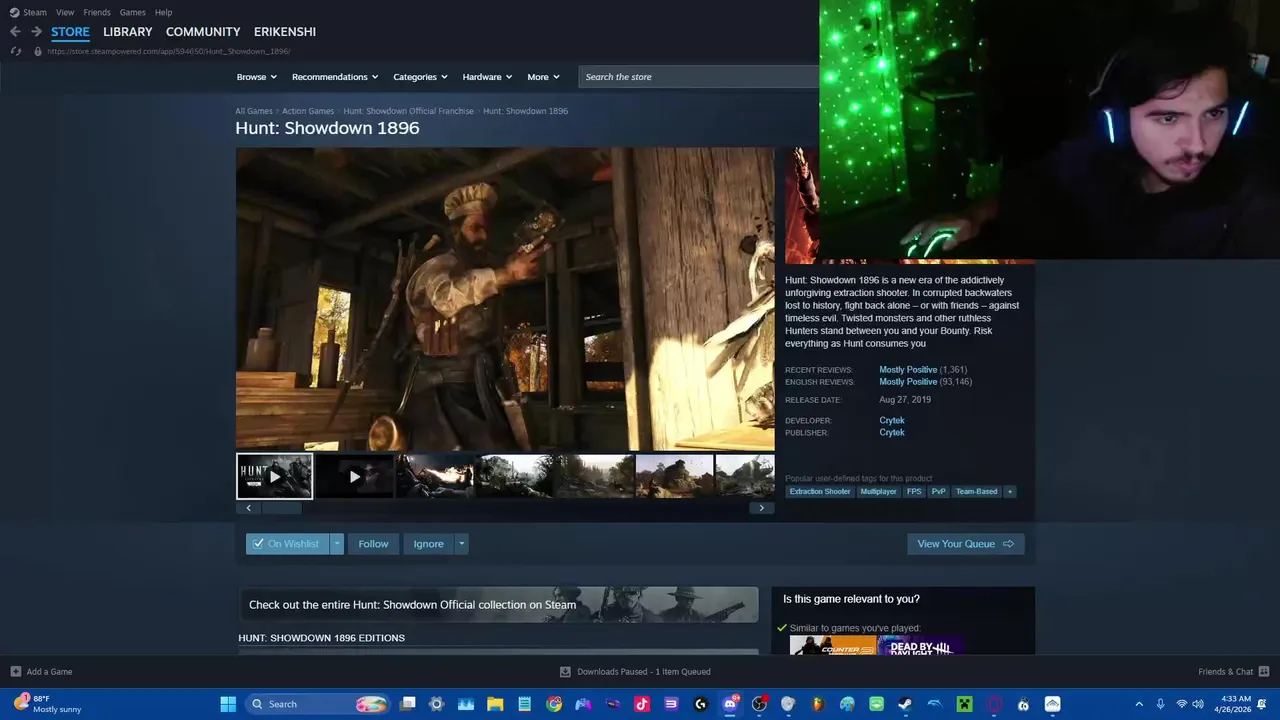Viewport: 1280px width, 720px height.
Task: Click the Follow button
Action: tap(373, 544)
